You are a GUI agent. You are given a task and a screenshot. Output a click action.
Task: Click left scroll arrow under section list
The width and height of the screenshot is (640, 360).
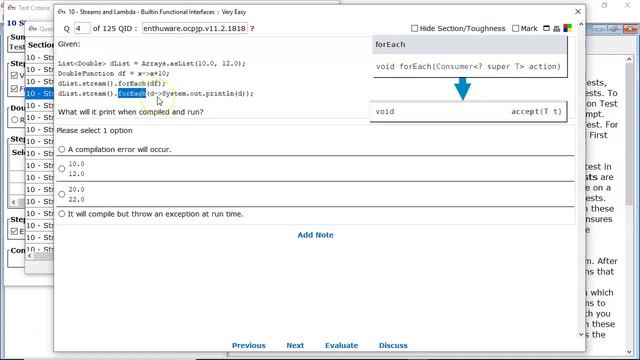tap(29, 256)
